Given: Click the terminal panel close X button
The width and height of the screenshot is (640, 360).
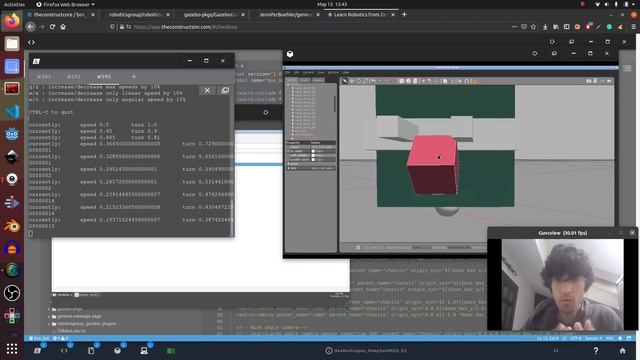Looking at the screenshot, I should click(207, 91).
